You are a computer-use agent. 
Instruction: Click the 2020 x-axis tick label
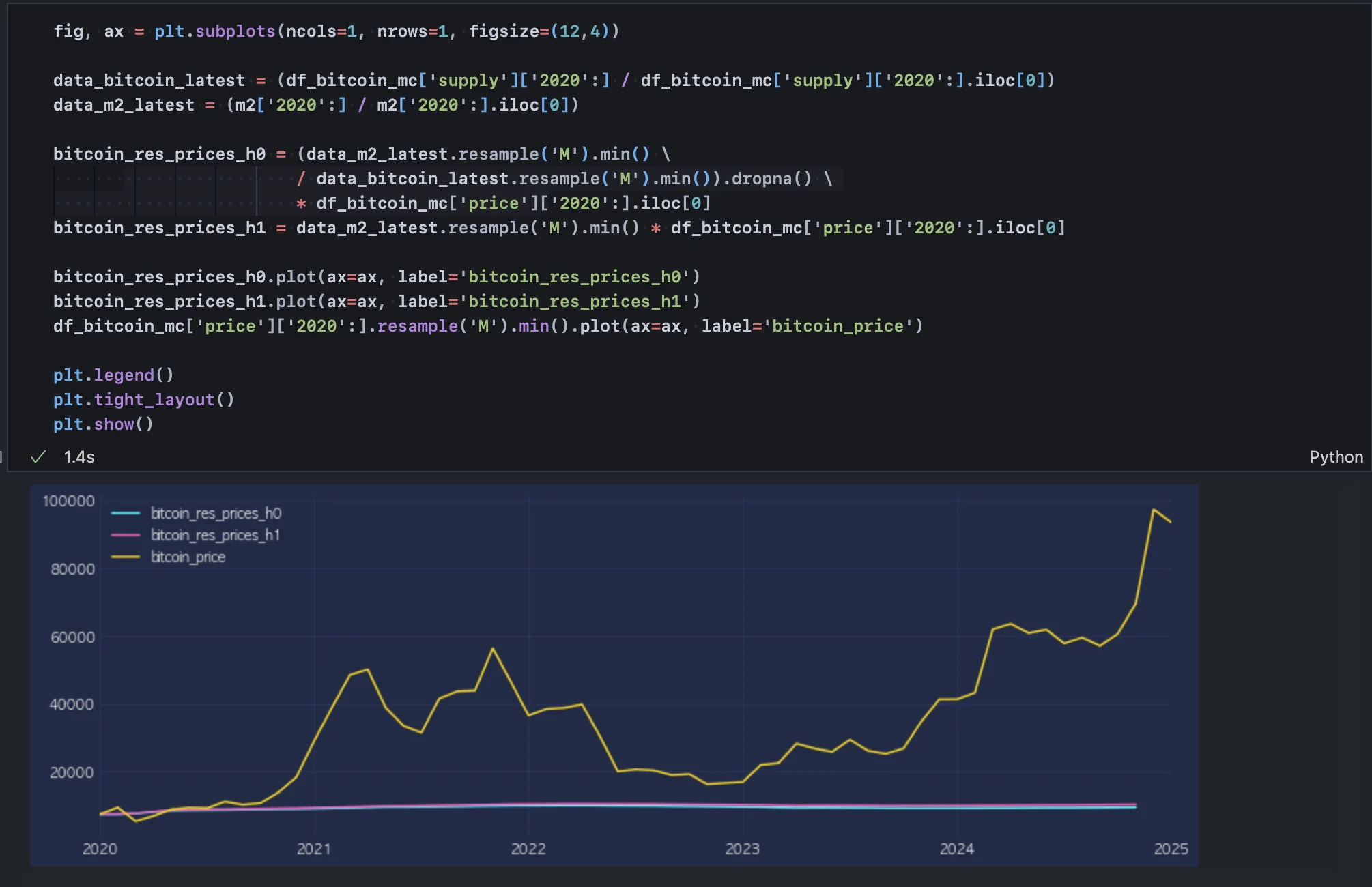click(x=100, y=849)
